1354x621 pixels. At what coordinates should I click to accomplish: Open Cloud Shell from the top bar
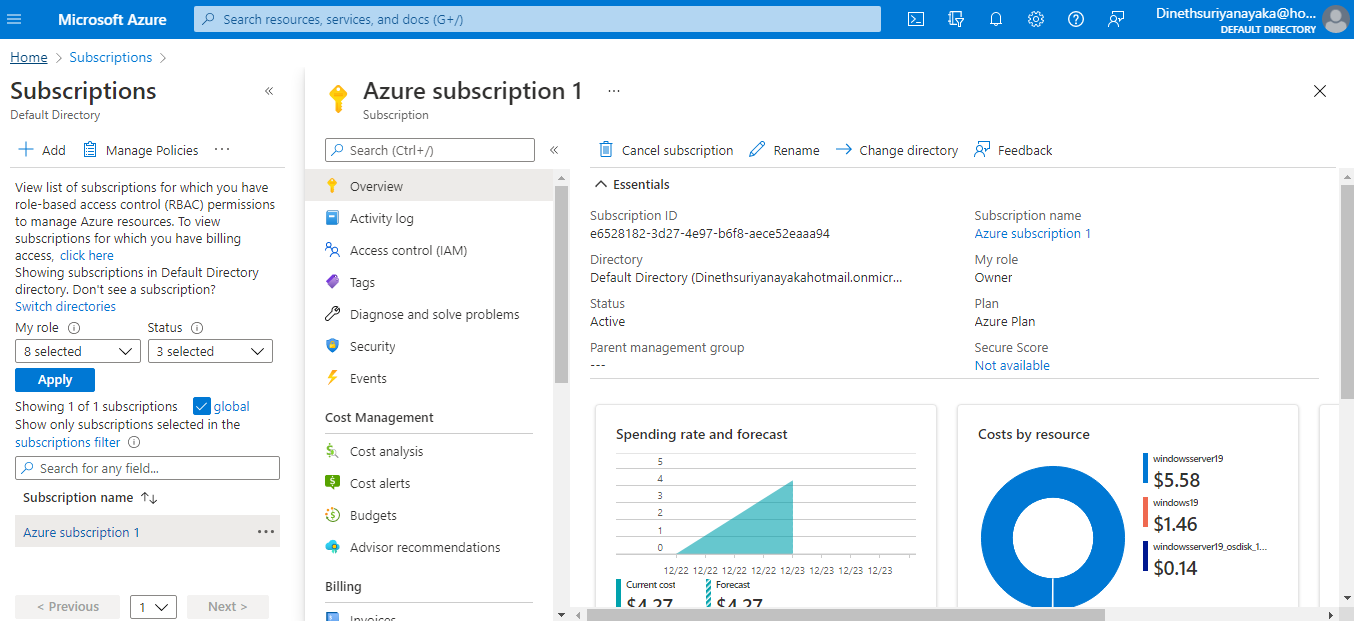[915, 19]
